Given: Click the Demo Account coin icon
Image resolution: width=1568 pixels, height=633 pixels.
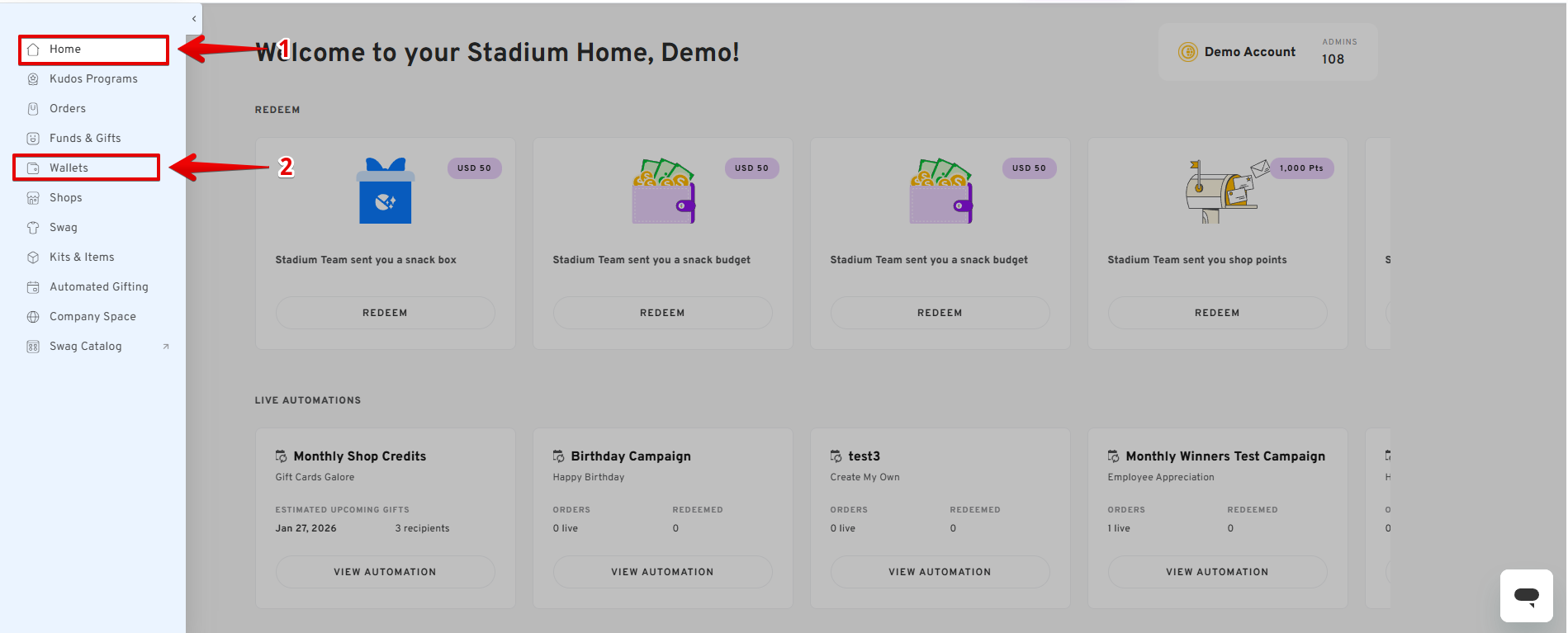Looking at the screenshot, I should click(1187, 52).
